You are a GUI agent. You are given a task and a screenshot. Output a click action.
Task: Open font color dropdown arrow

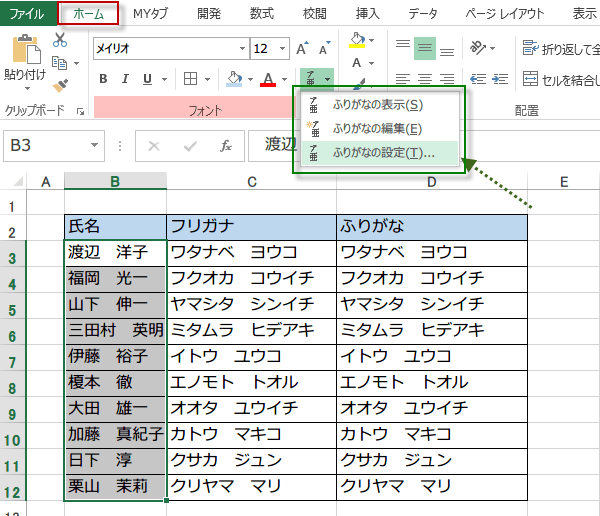click(284, 79)
